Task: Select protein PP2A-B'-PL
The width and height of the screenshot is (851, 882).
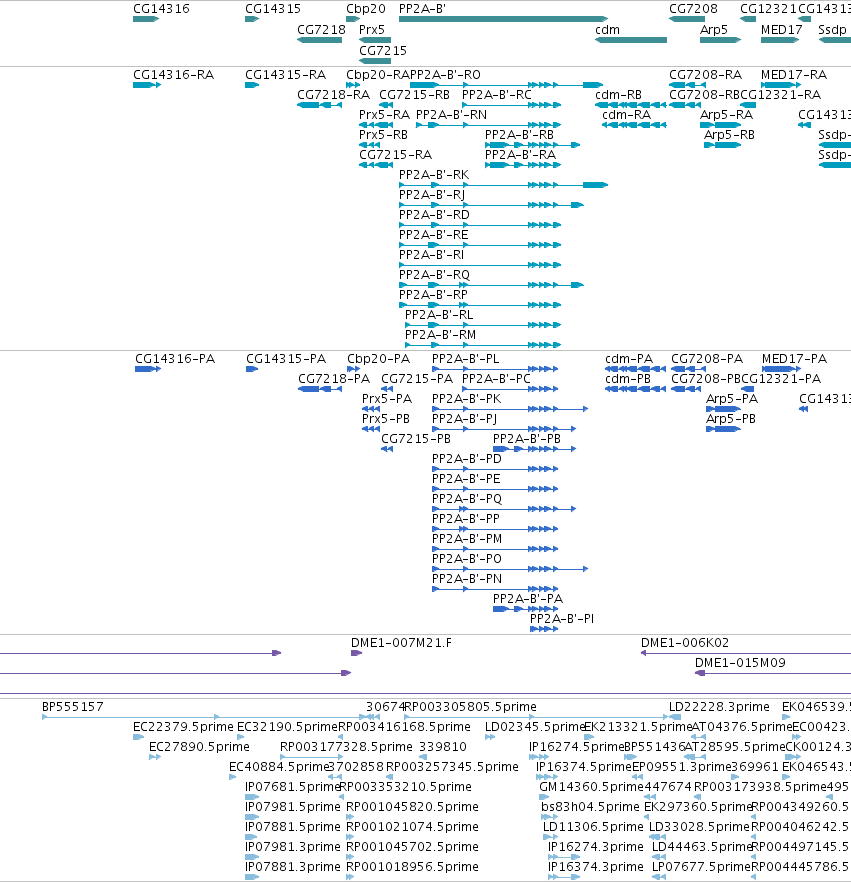Action: [466, 359]
